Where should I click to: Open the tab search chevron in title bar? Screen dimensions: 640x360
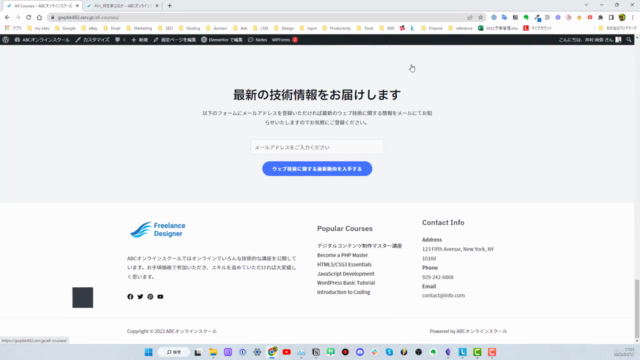click(586, 5)
